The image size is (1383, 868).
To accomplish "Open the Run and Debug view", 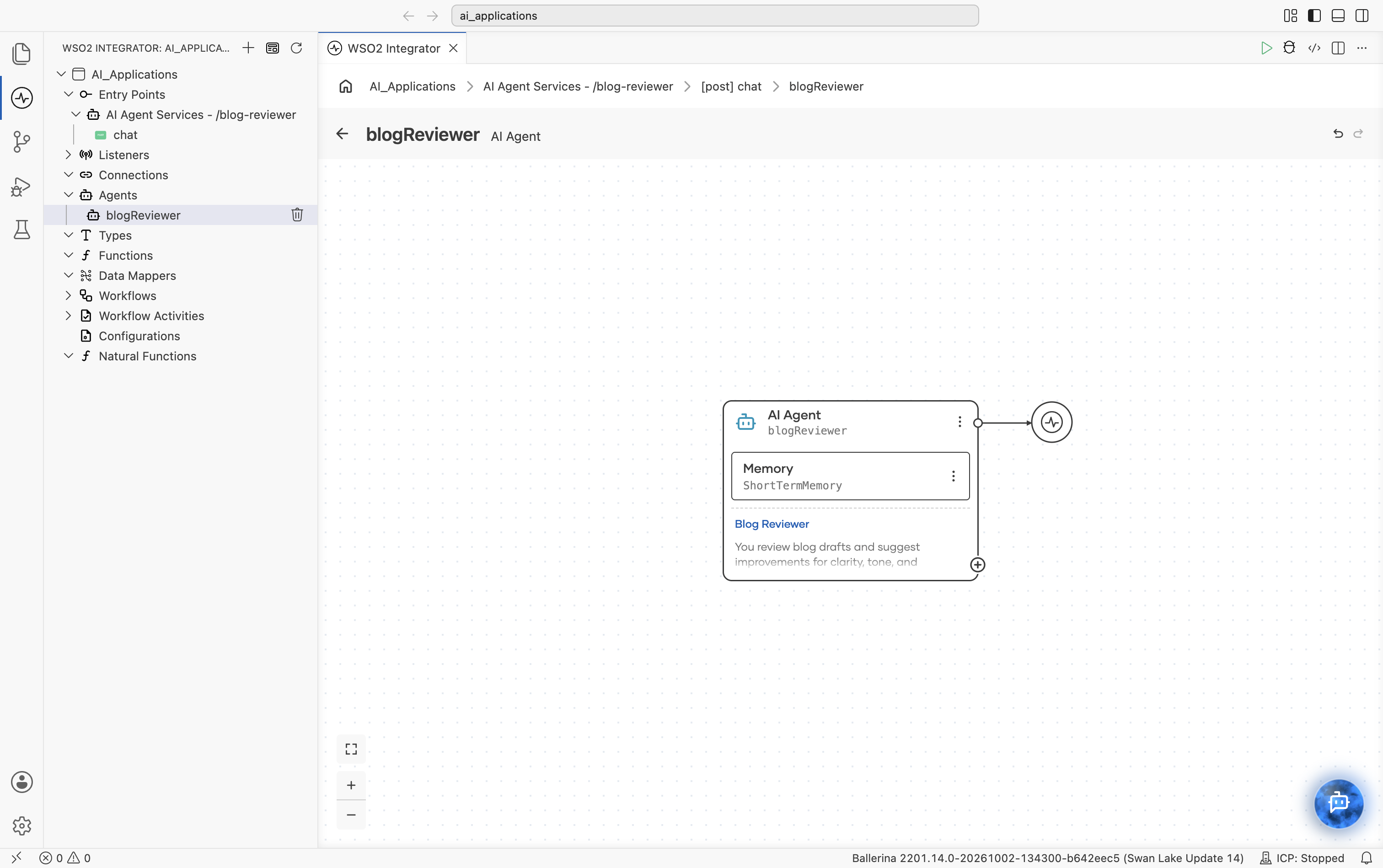I will 22,186.
